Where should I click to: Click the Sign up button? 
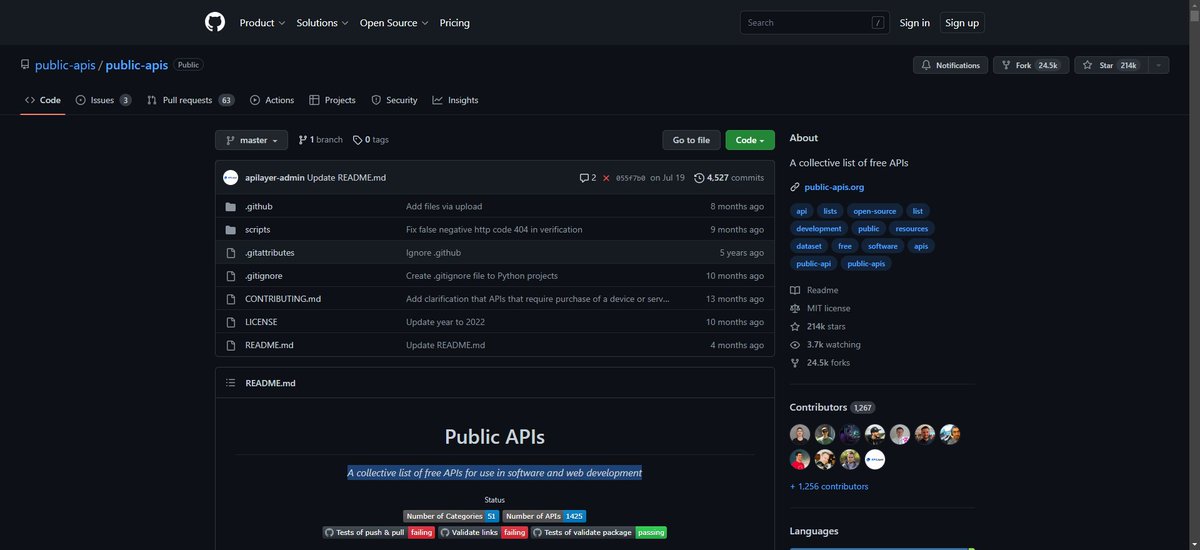(962, 22)
